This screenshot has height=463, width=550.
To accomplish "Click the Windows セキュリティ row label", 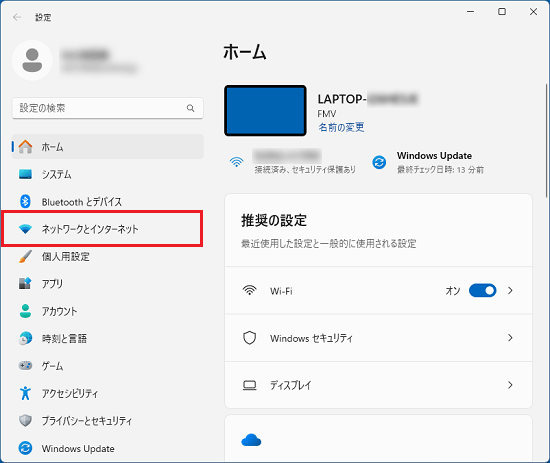I will pyautogui.click(x=311, y=338).
